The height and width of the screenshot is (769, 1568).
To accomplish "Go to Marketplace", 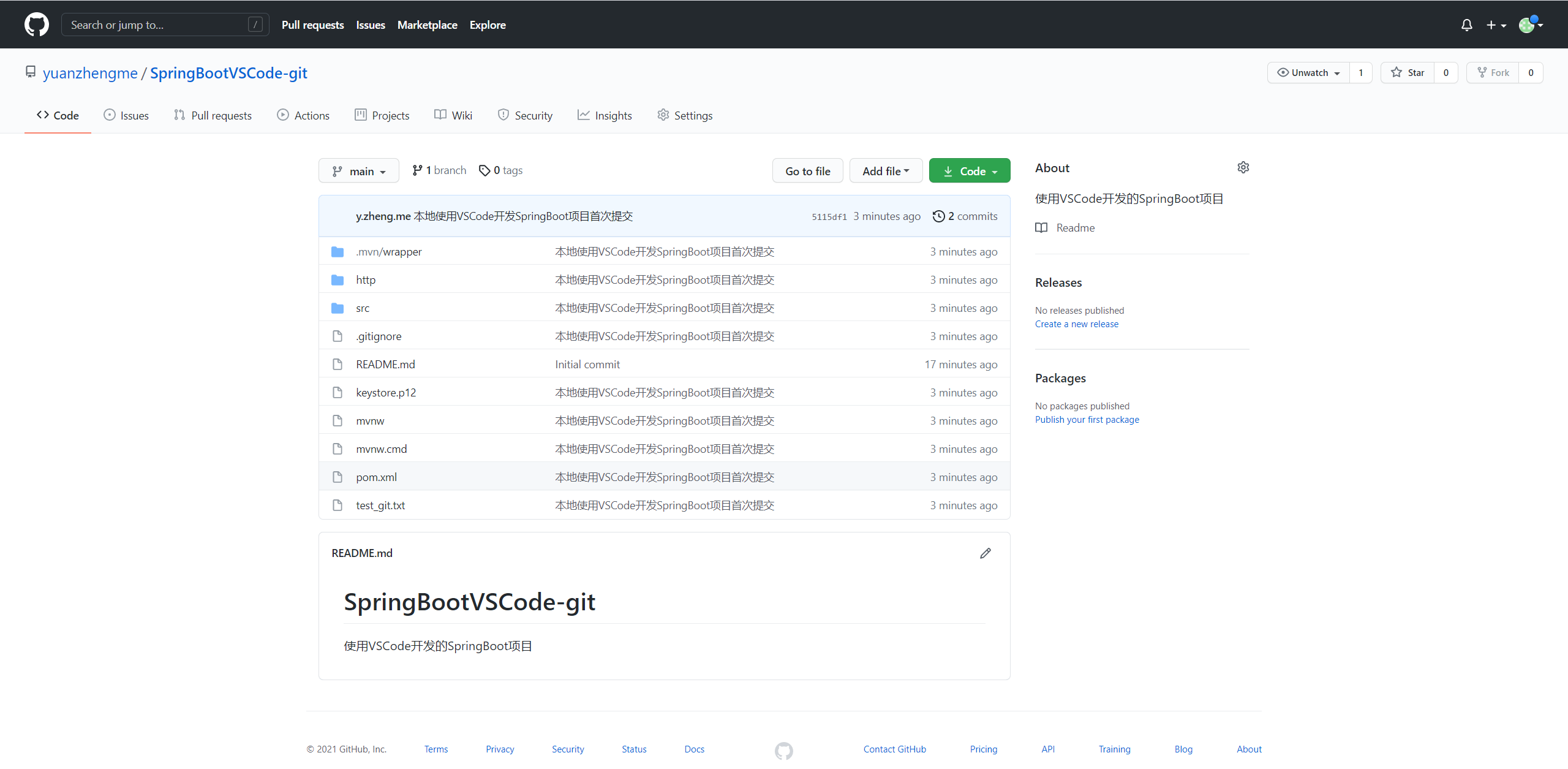I will click(x=428, y=25).
